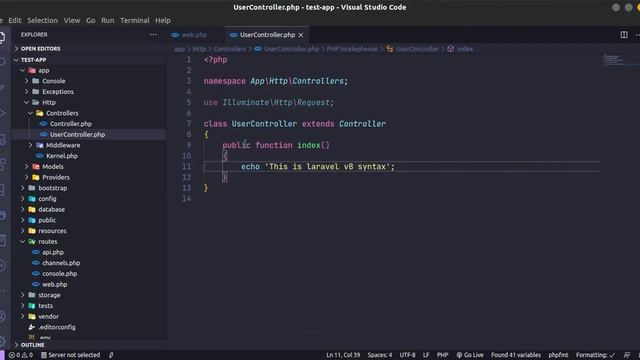Image resolution: width=640 pixels, height=360 pixels.
Task: Toggle the 'Formatting: ✓' status item
Action: point(596,355)
